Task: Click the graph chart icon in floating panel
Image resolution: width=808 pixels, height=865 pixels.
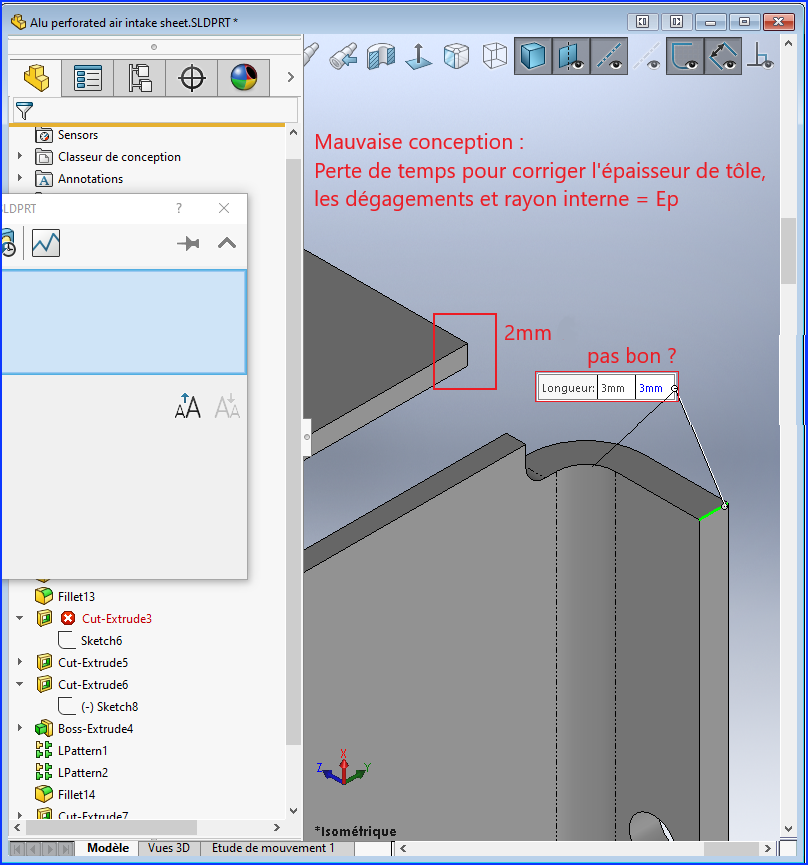Action: [46, 243]
